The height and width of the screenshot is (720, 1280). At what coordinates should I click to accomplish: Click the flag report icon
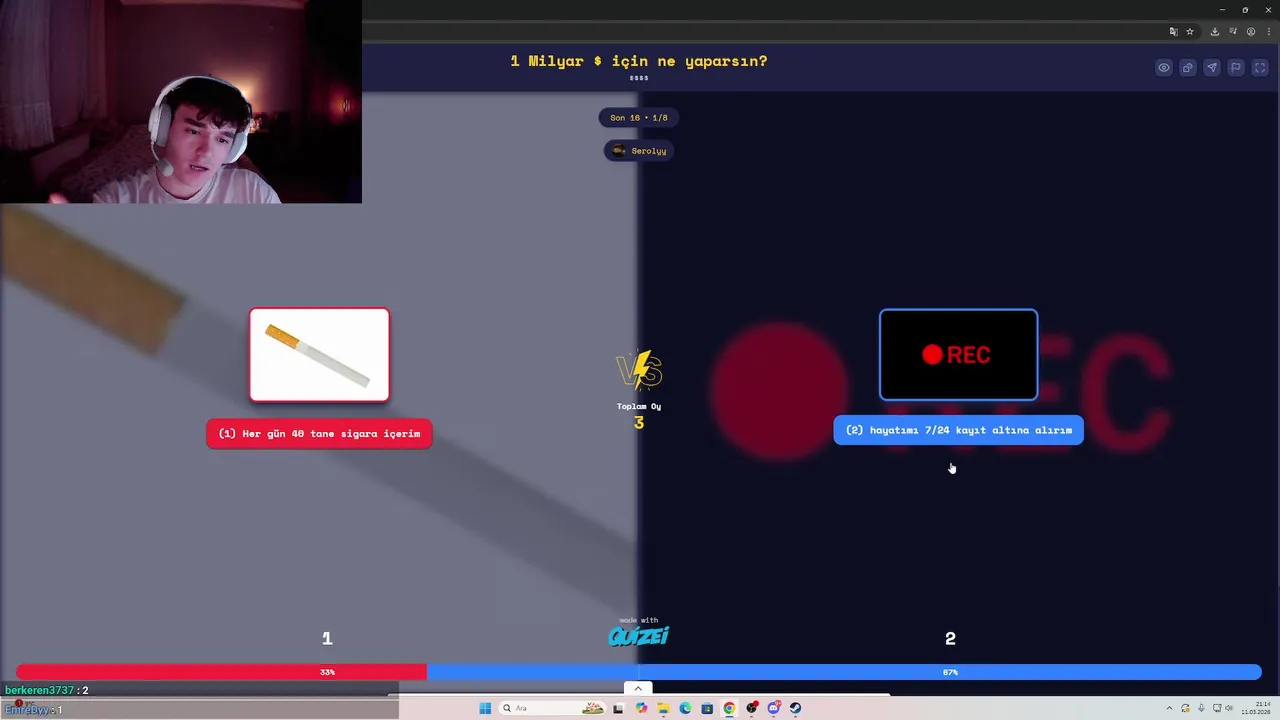1236,68
